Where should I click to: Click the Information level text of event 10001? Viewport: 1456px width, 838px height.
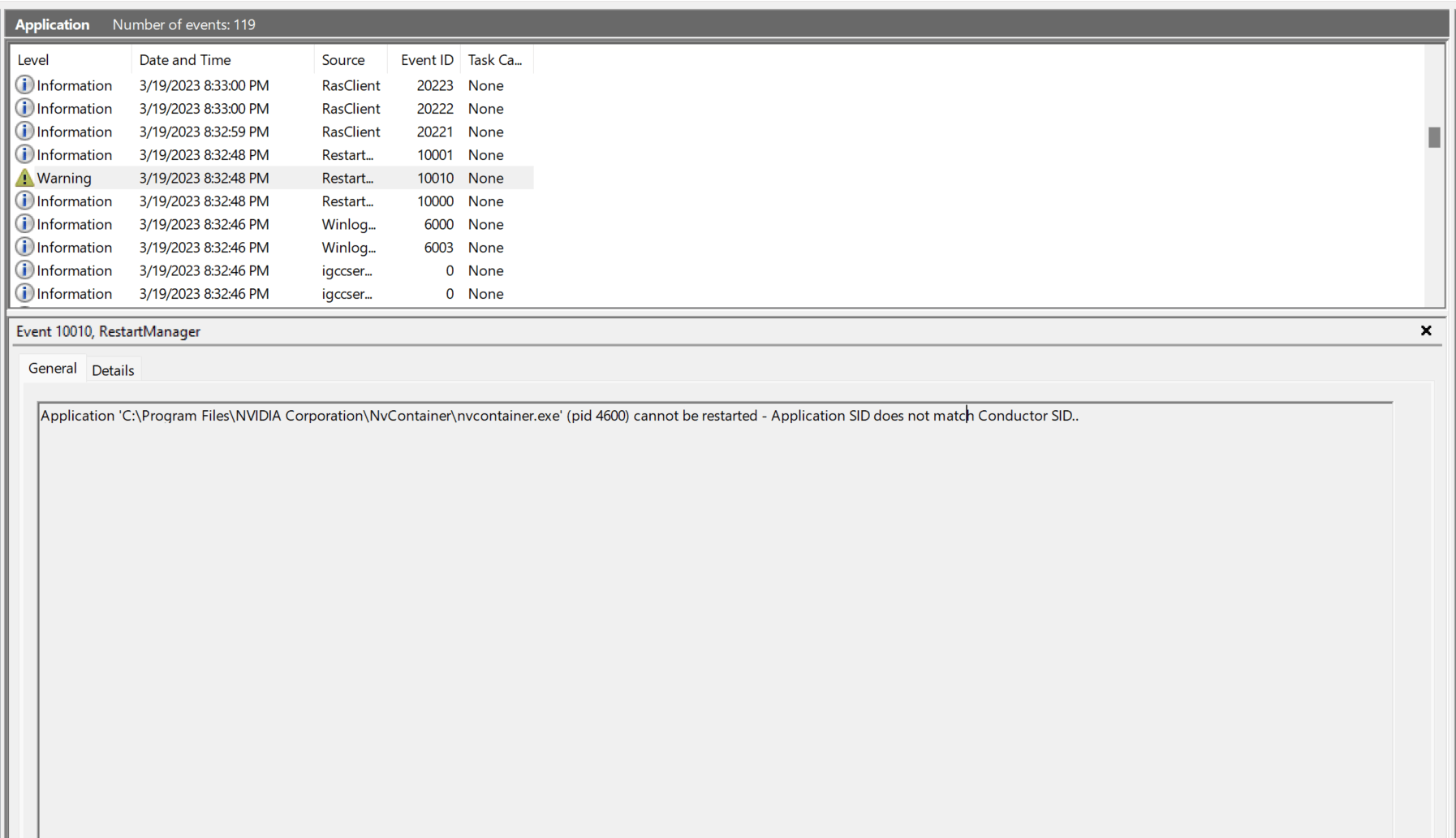pos(75,154)
